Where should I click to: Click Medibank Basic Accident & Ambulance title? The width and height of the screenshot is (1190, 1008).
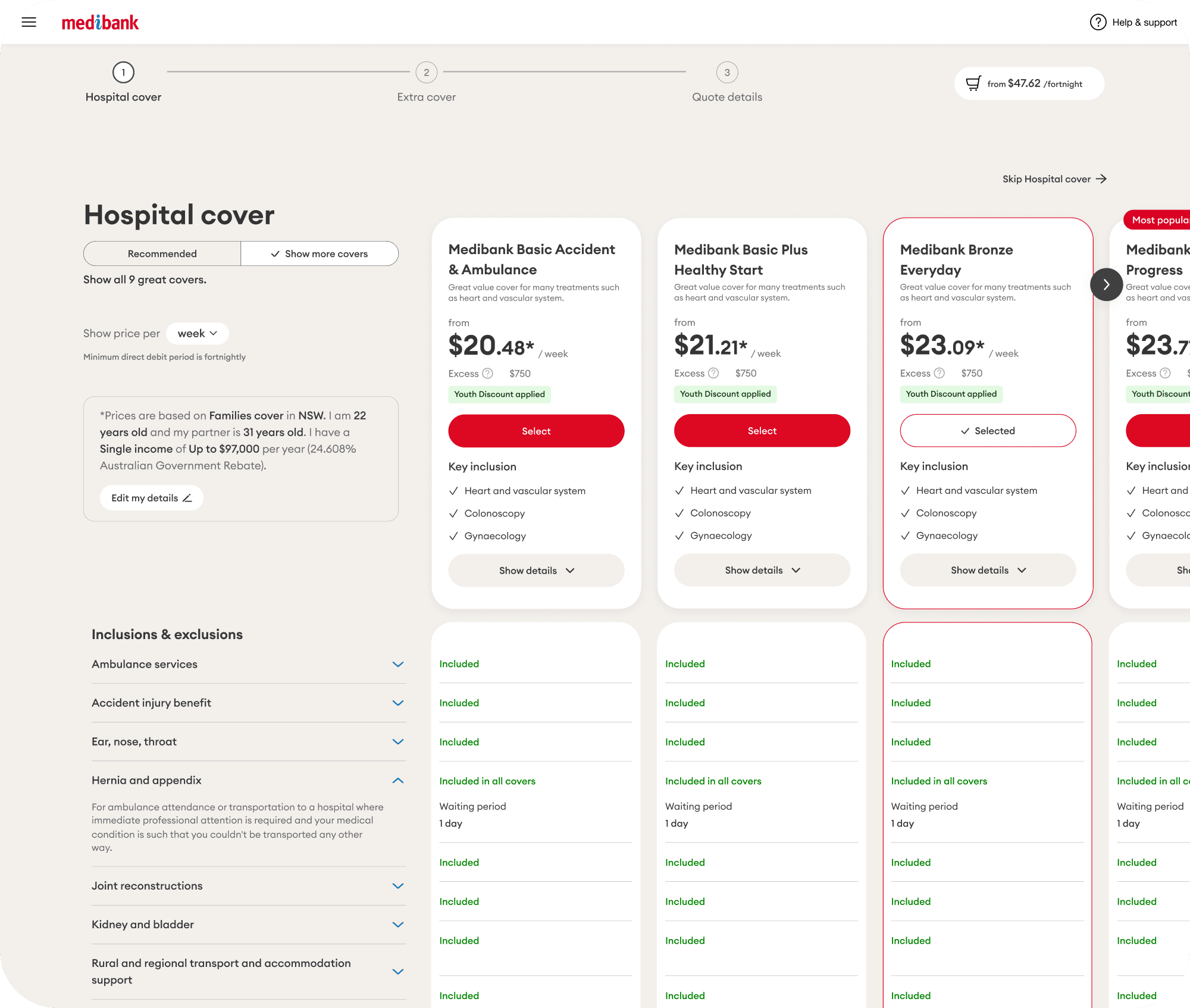532,259
